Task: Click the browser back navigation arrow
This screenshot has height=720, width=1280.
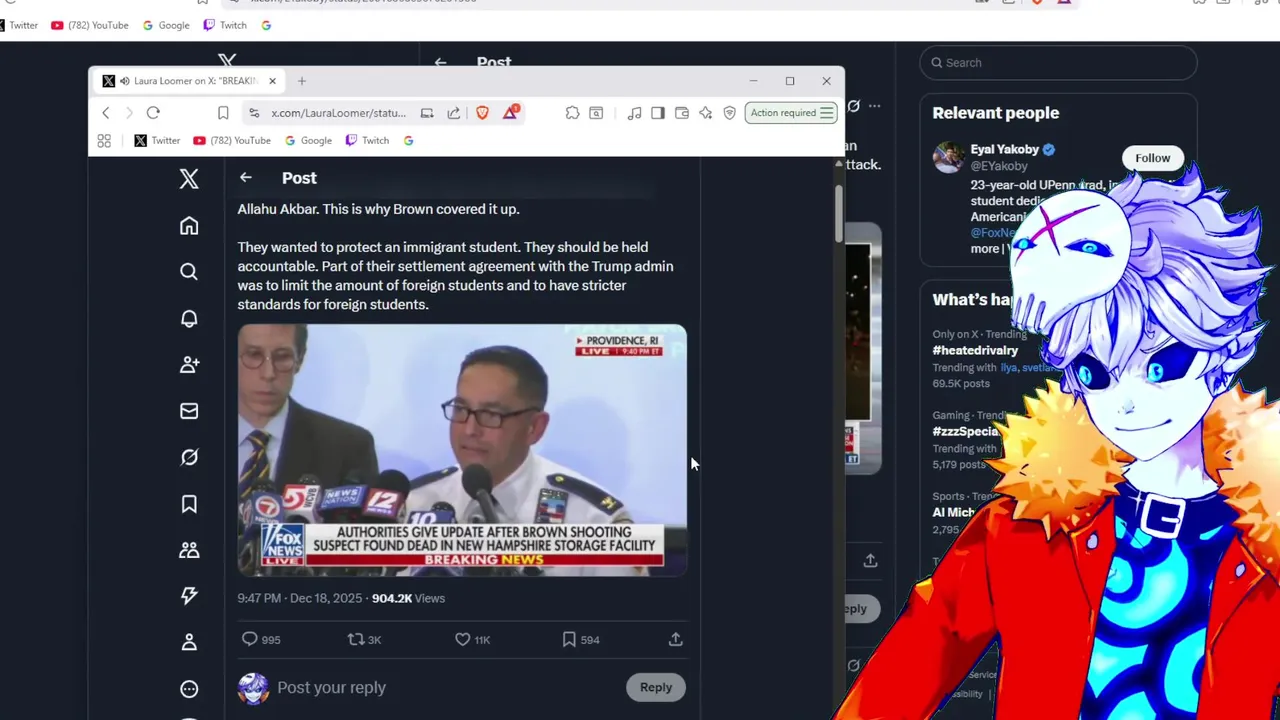Action: point(106,113)
